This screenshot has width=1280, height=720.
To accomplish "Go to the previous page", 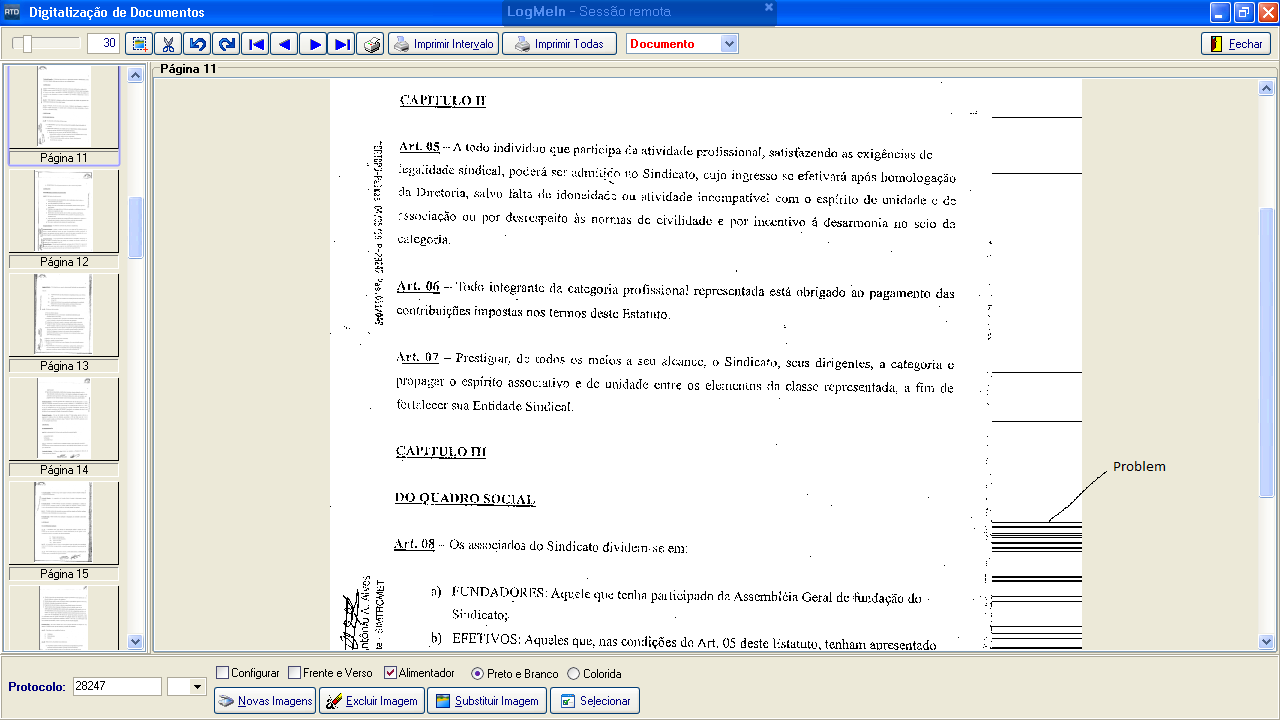I will [284, 44].
